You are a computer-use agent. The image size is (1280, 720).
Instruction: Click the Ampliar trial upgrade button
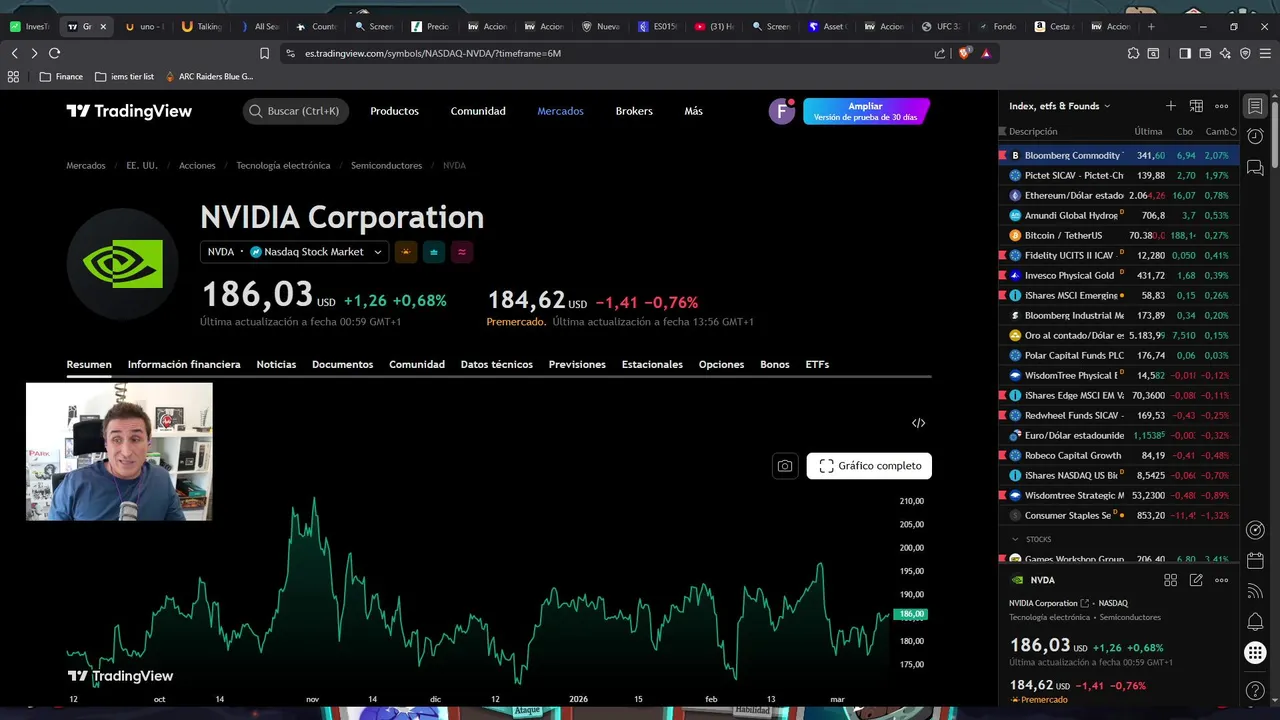(866, 111)
